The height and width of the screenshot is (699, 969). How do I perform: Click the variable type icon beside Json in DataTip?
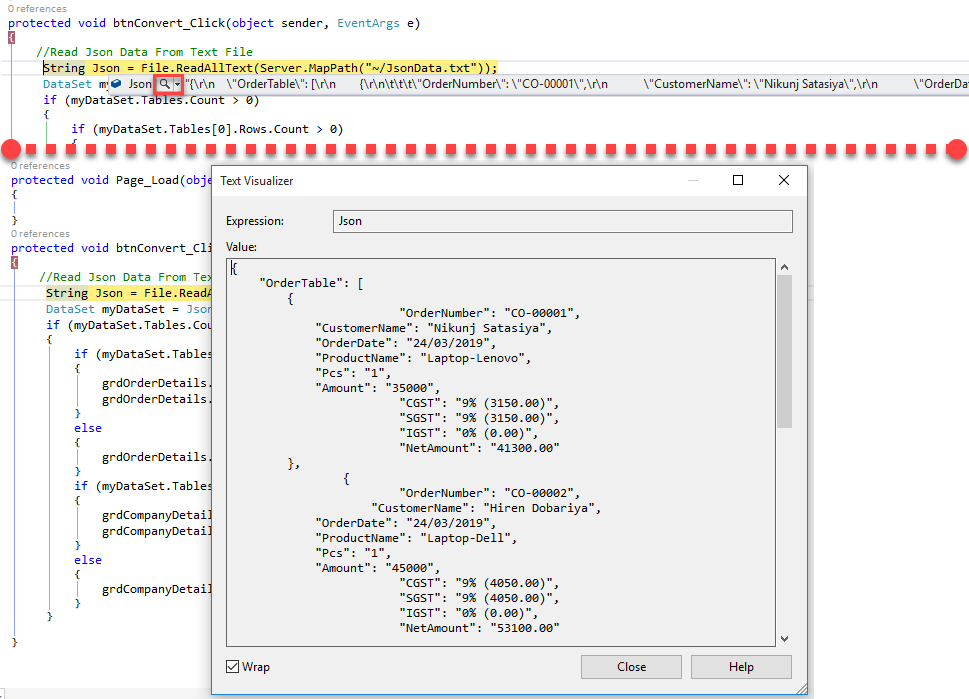[x=117, y=85]
